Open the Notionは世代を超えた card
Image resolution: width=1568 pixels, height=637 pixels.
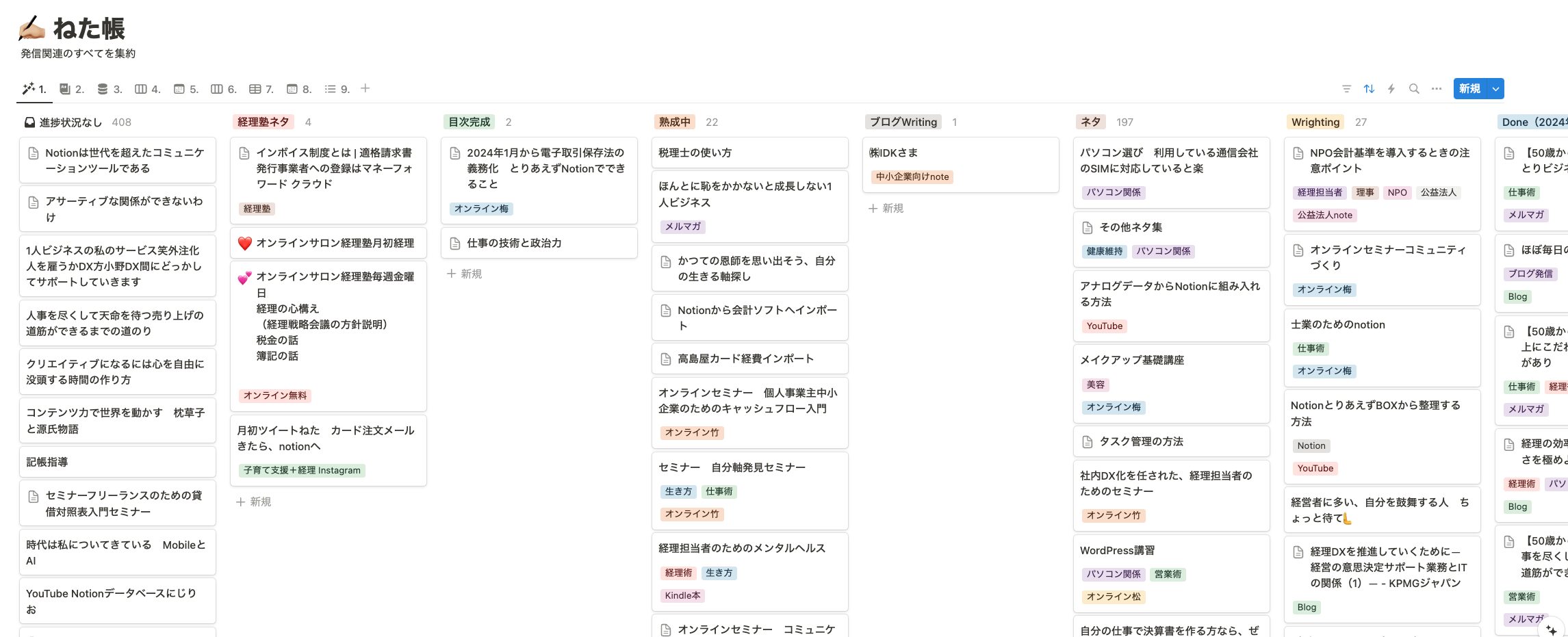(x=118, y=160)
